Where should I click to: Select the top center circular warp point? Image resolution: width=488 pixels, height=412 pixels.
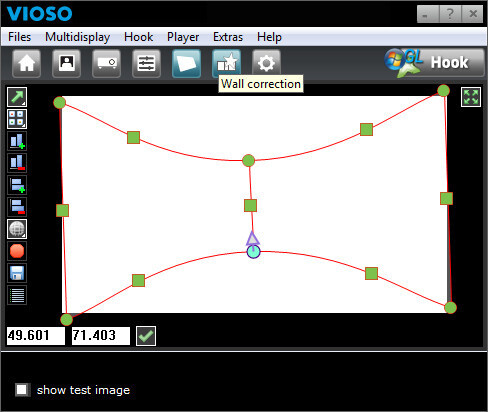click(x=248, y=161)
